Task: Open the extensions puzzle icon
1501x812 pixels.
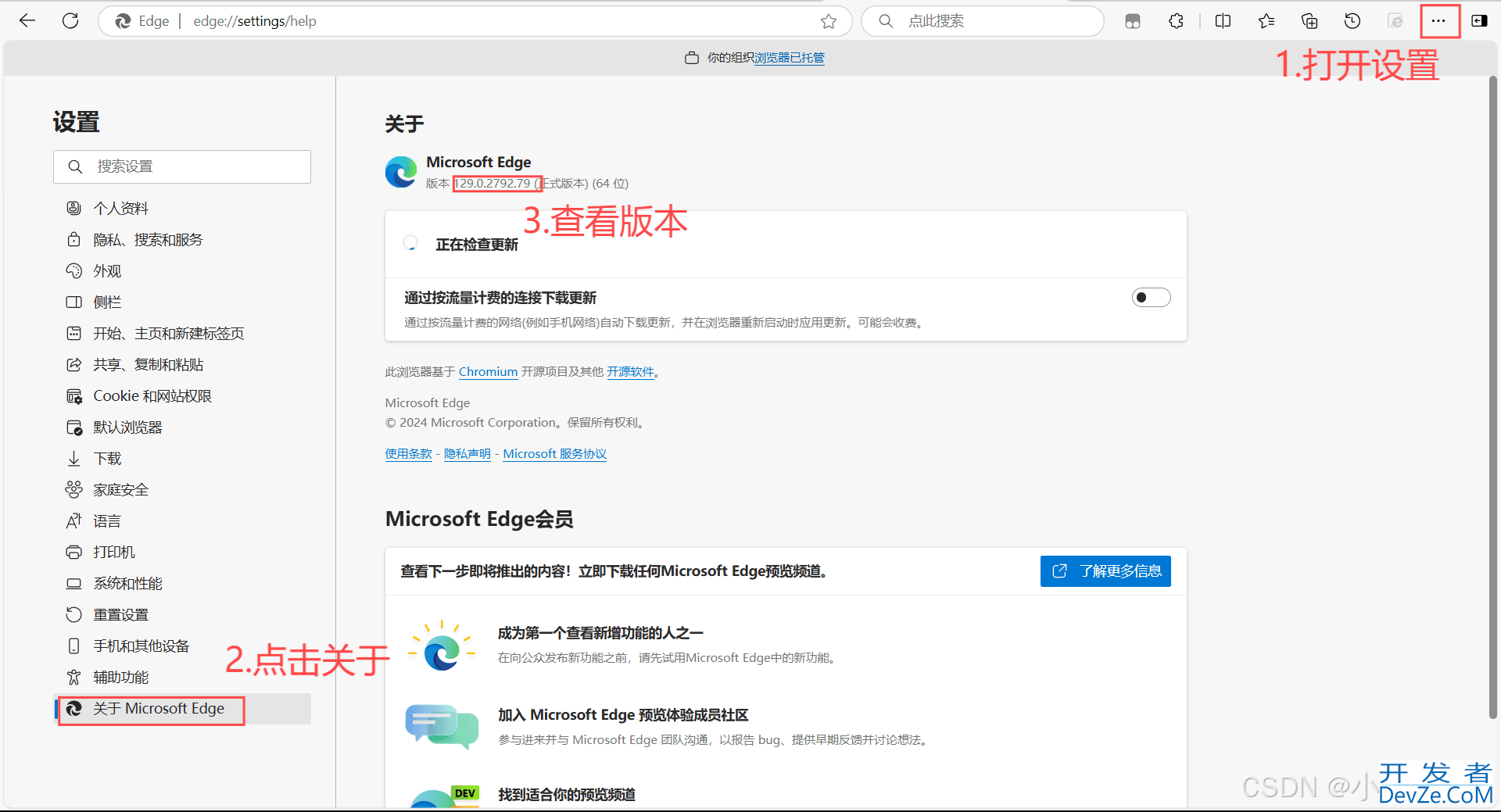Action: 1177,21
